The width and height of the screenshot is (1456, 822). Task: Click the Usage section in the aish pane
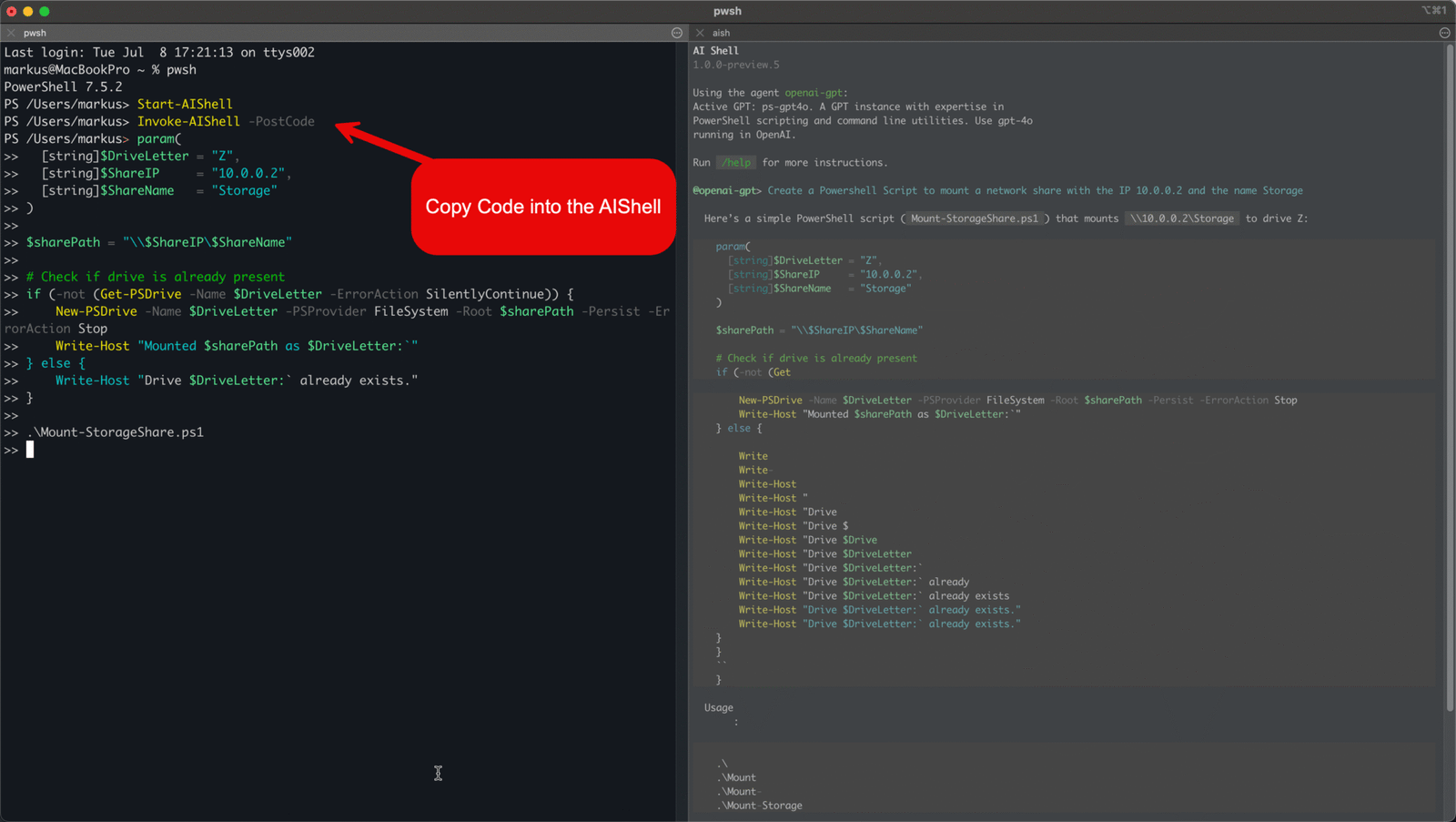(718, 707)
